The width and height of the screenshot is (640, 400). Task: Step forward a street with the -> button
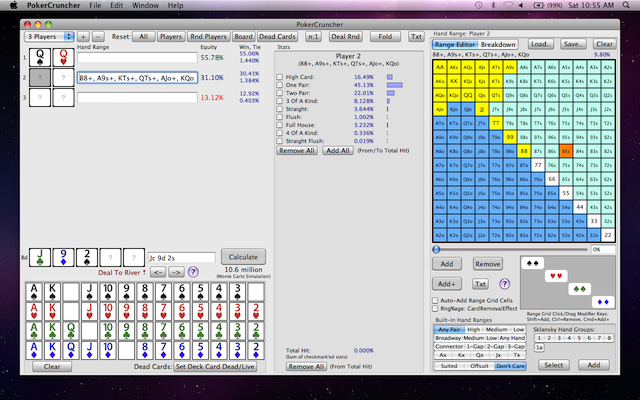coord(176,272)
